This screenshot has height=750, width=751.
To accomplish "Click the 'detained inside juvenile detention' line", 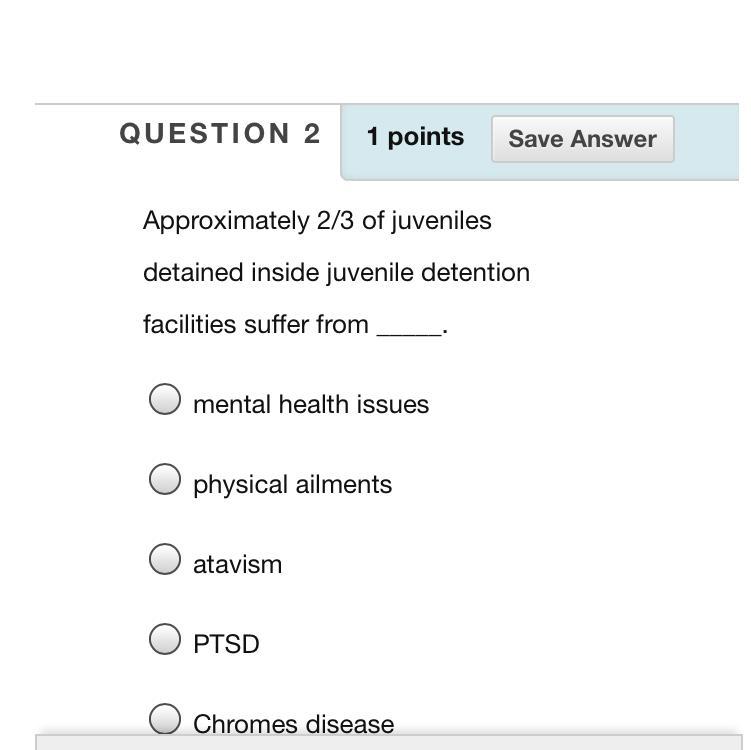I will click(x=336, y=272).
